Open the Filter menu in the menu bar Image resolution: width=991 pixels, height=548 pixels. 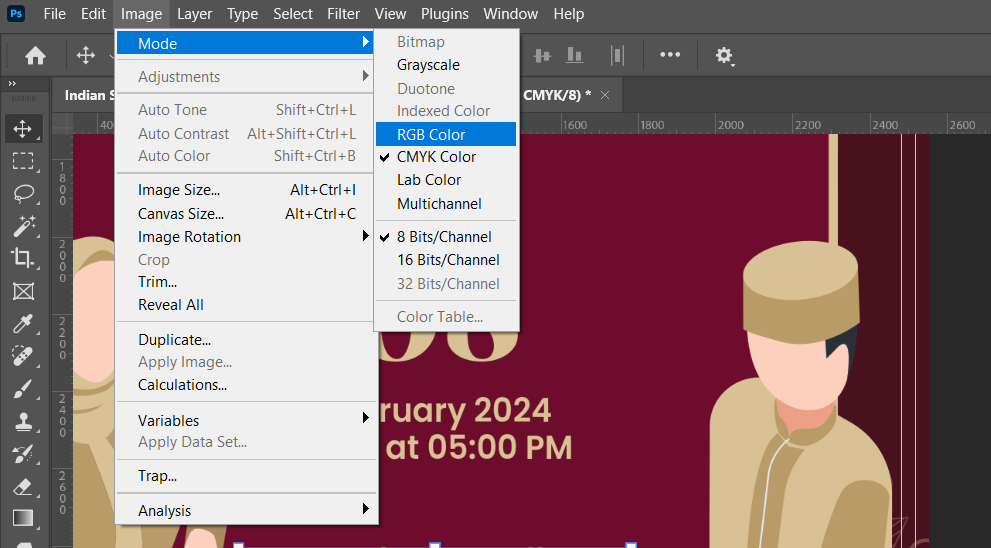pyautogui.click(x=343, y=14)
